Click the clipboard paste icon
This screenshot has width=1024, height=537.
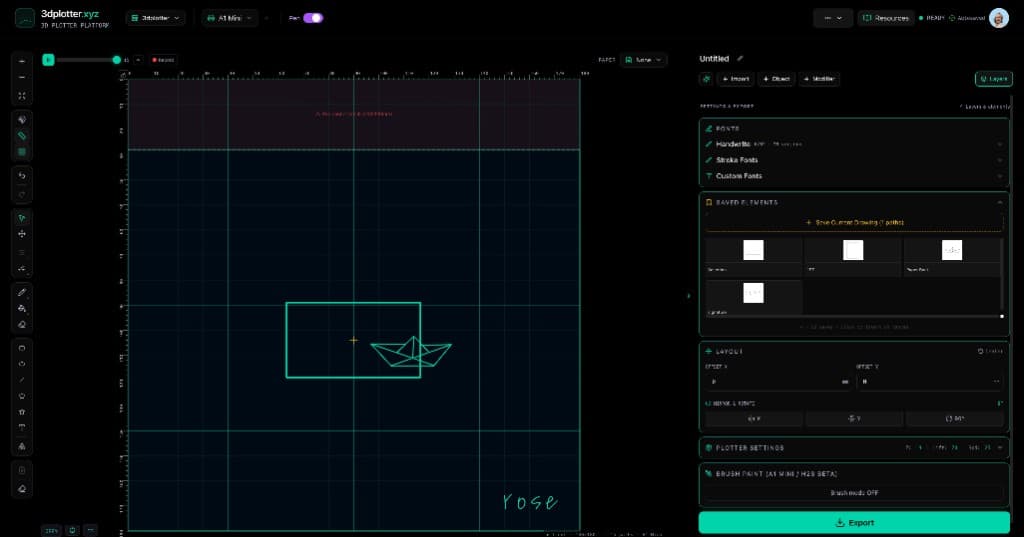[x=22, y=470]
